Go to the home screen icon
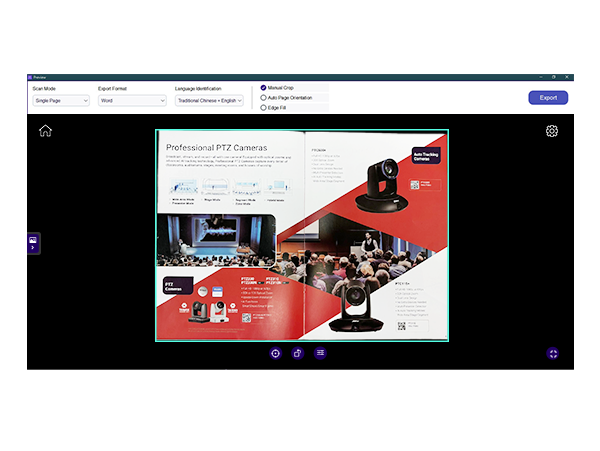Image resolution: width=600 pixels, height=451 pixels. tap(45, 131)
